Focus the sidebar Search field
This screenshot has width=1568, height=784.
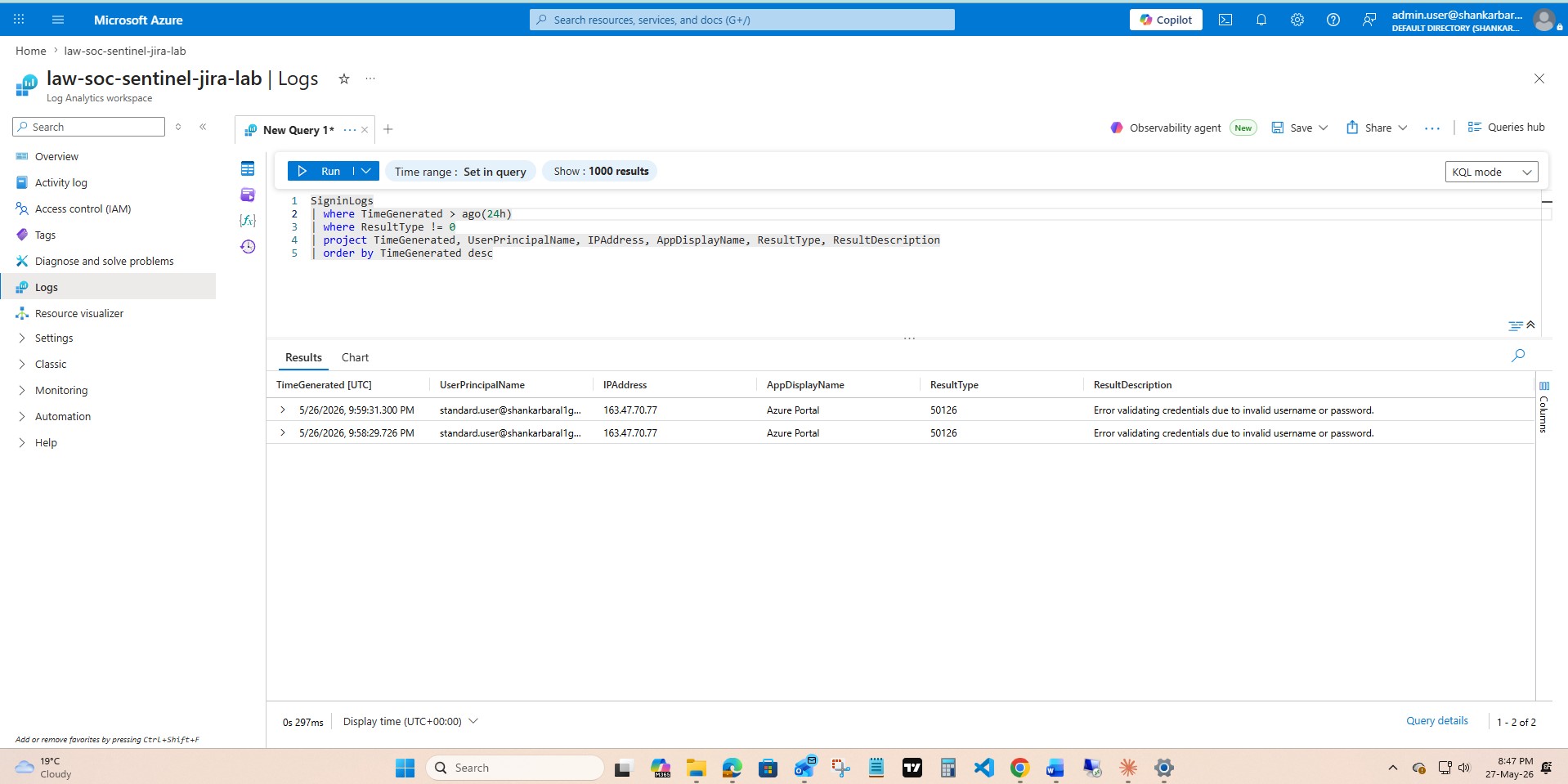point(89,127)
